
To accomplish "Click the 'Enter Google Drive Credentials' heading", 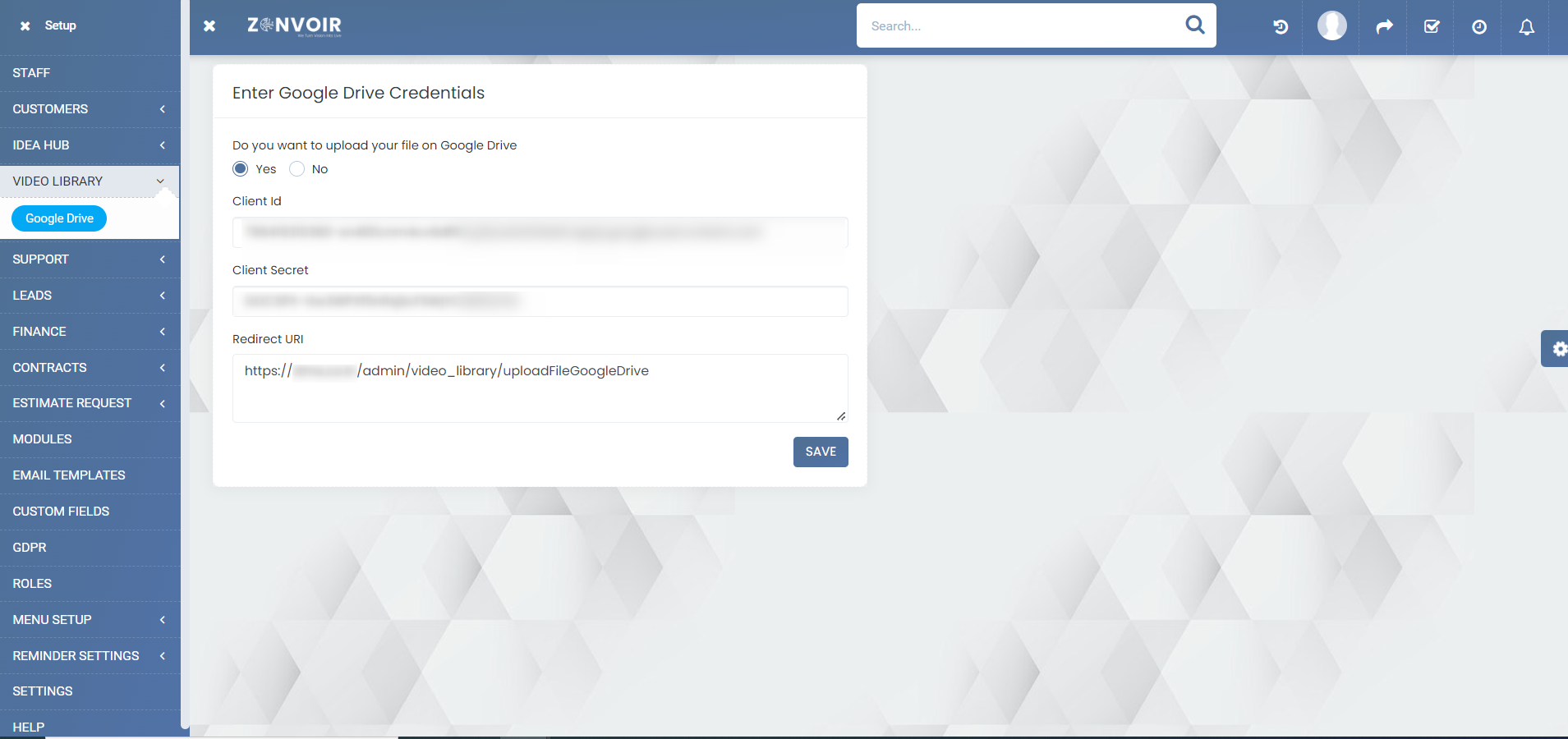I will pyautogui.click(x=358, y=93).
